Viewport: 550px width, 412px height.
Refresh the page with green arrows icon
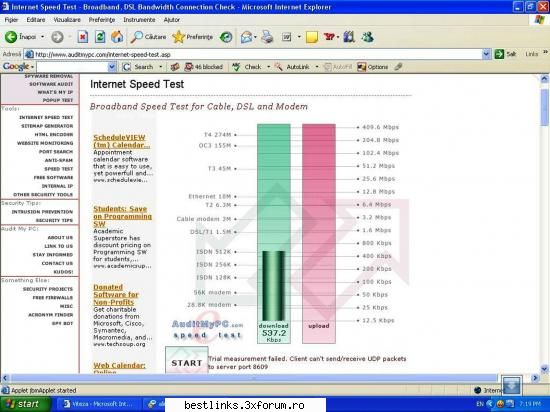(100, 37)
